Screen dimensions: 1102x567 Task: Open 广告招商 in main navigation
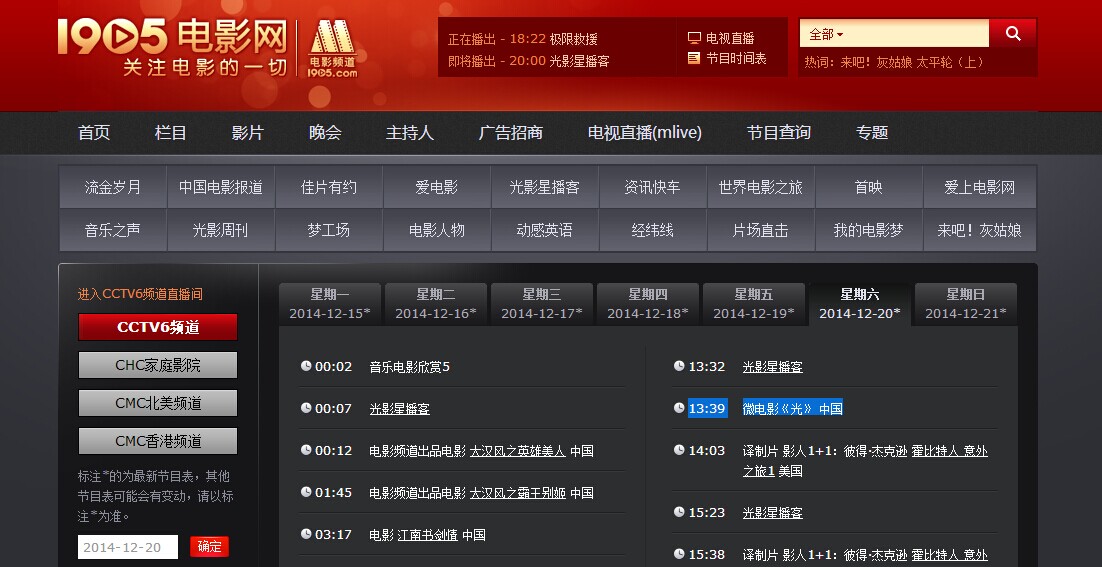click(x=511, y=133)
